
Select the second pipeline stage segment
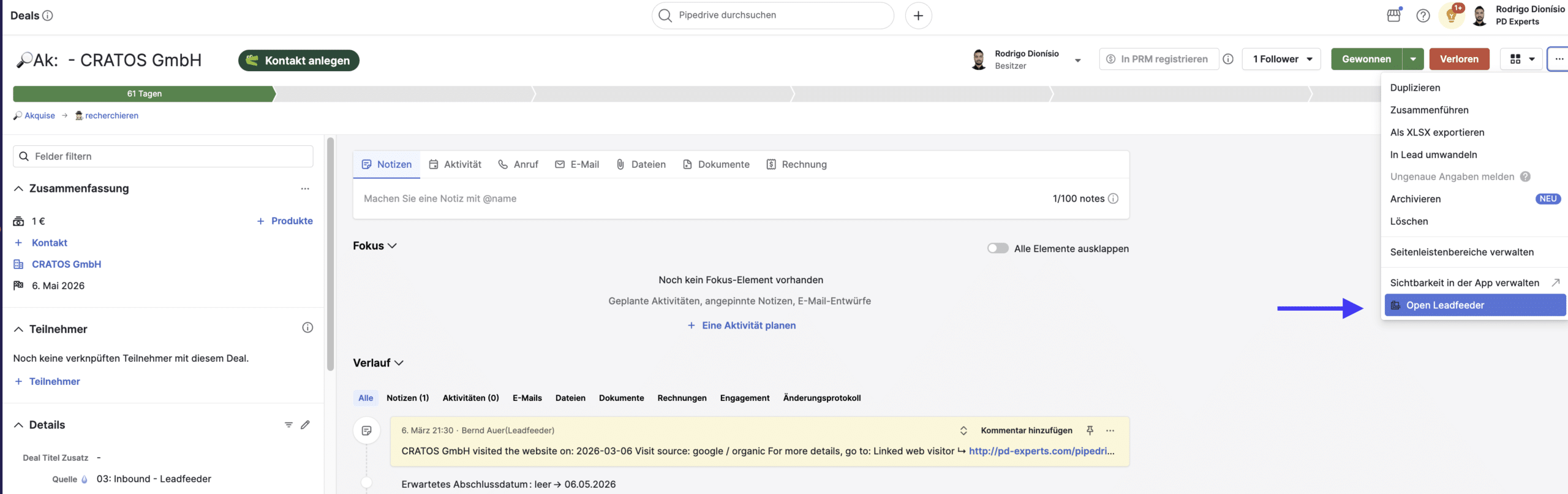(405, 94)
